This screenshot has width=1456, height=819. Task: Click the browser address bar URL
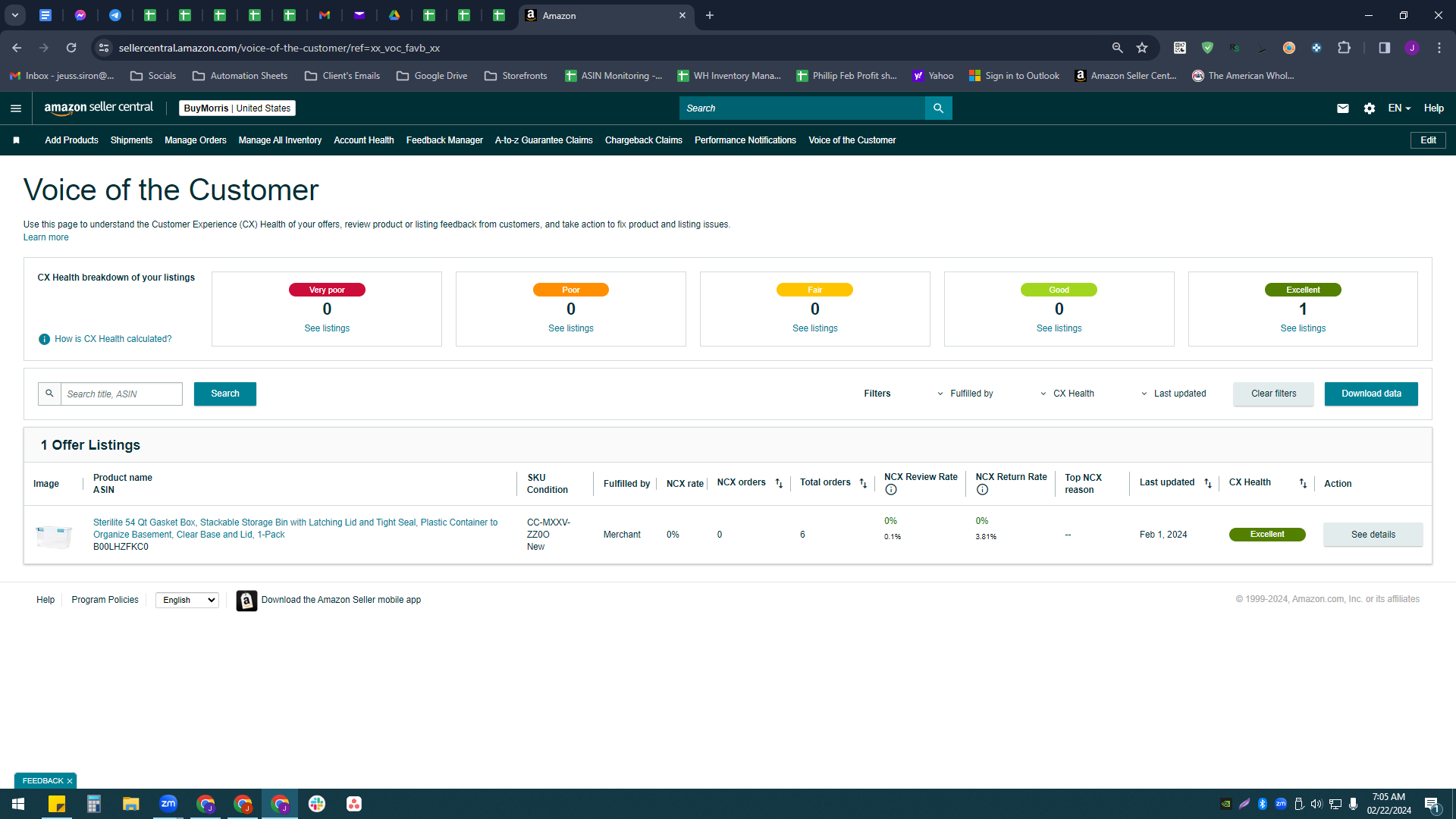click(x=279, y=48)
